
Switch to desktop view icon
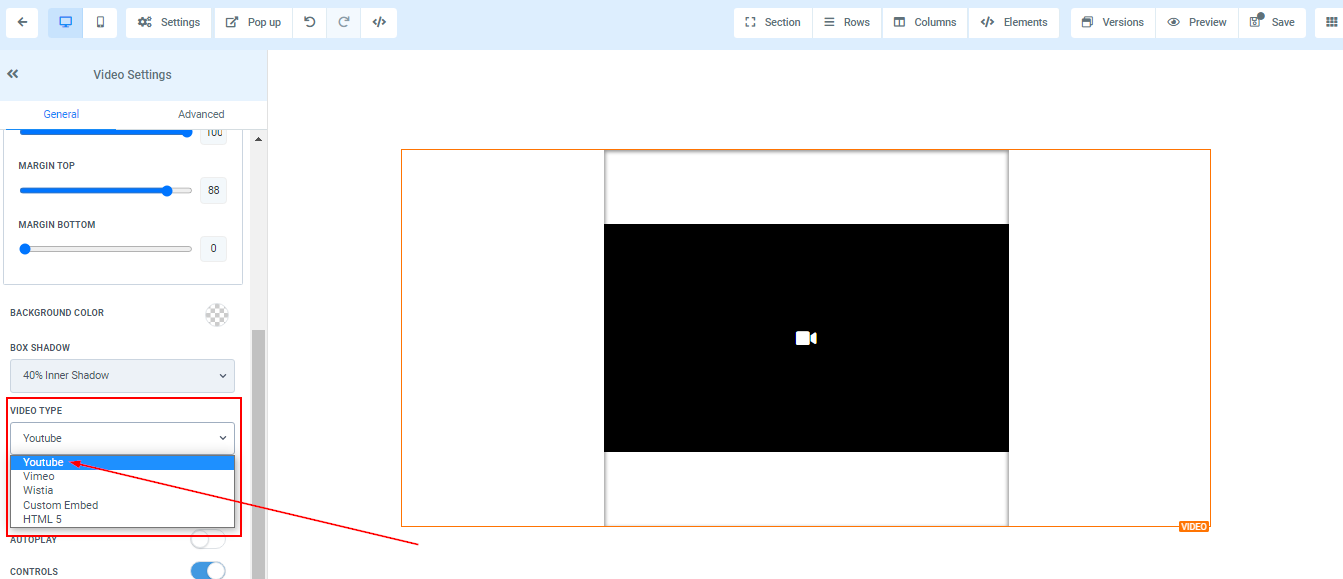point(66,22)
